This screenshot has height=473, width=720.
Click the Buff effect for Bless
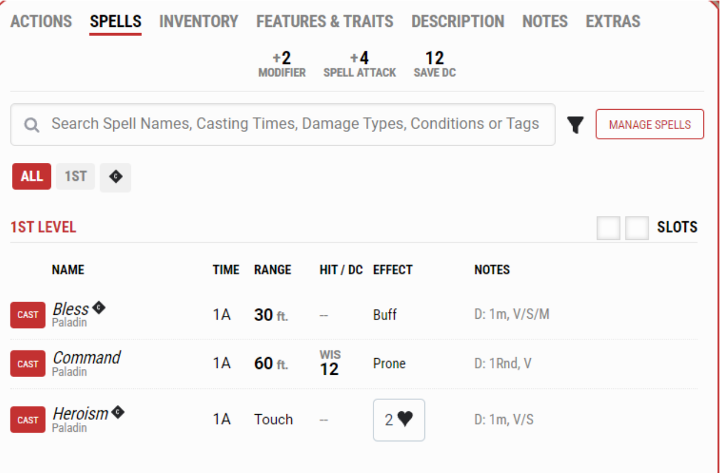pos(385,315)
